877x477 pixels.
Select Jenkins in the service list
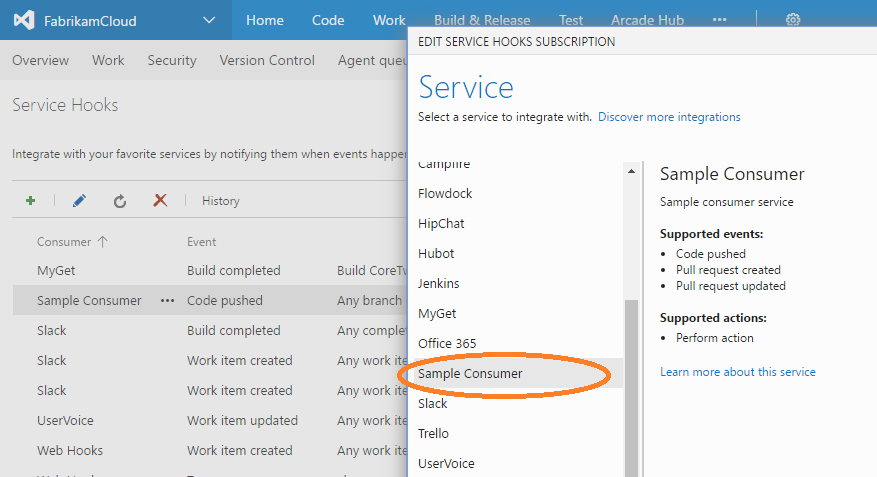(x=439, y=283)
